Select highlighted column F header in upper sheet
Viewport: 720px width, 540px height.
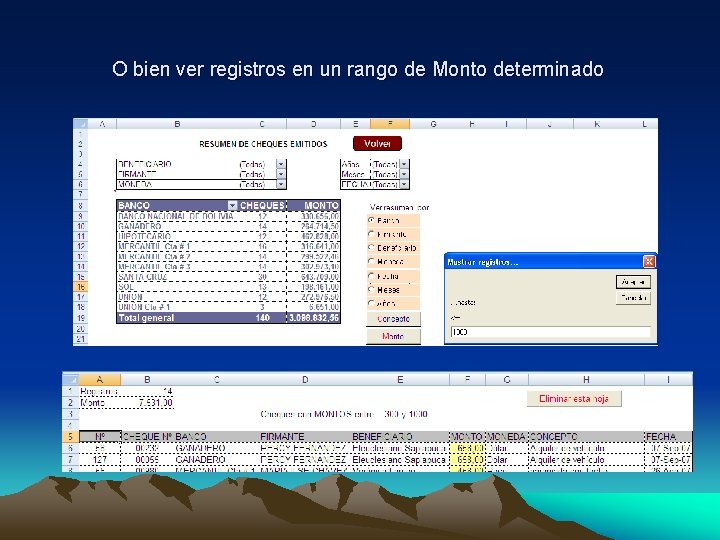[390, 124]
